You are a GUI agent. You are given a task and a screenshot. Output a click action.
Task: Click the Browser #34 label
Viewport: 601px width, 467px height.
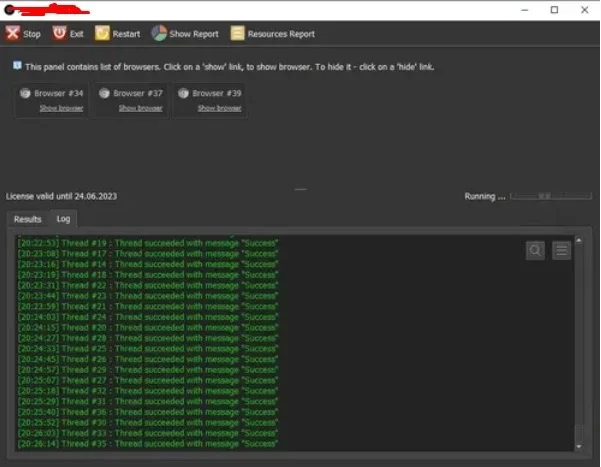point(59,93)
